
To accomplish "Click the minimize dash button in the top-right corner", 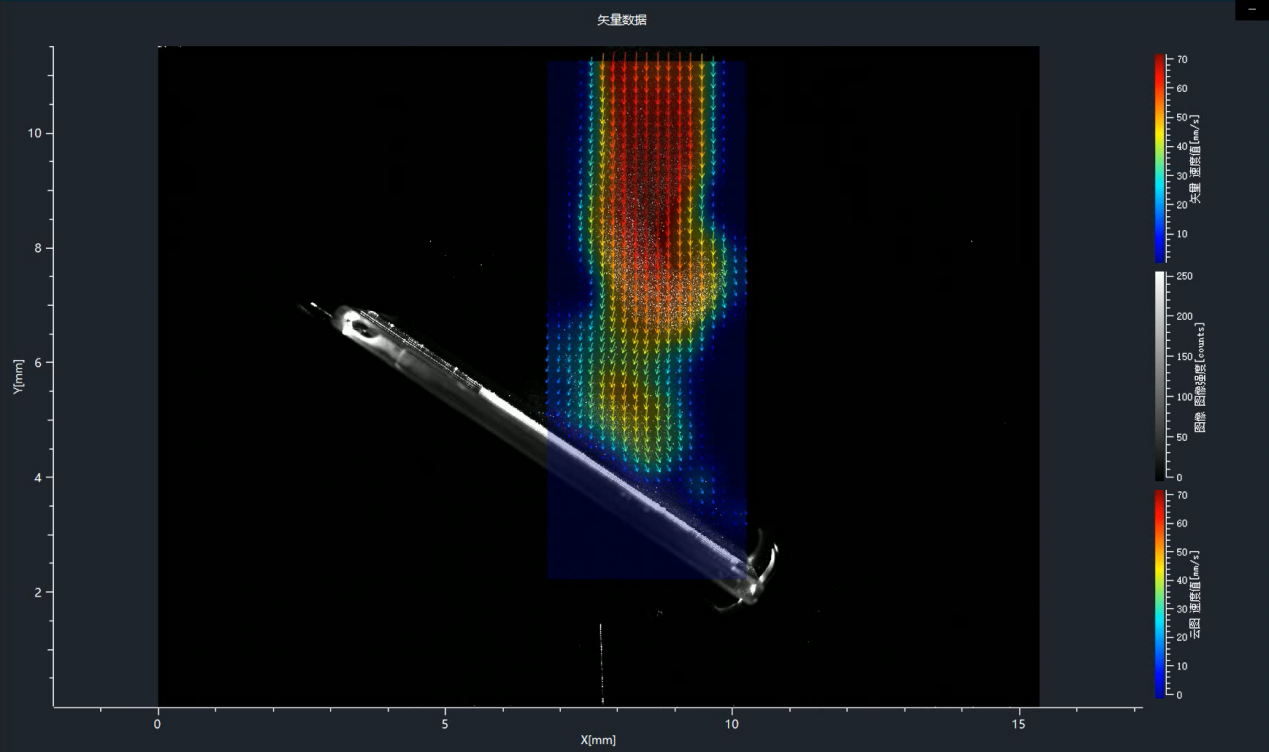I will (1251, 9).
